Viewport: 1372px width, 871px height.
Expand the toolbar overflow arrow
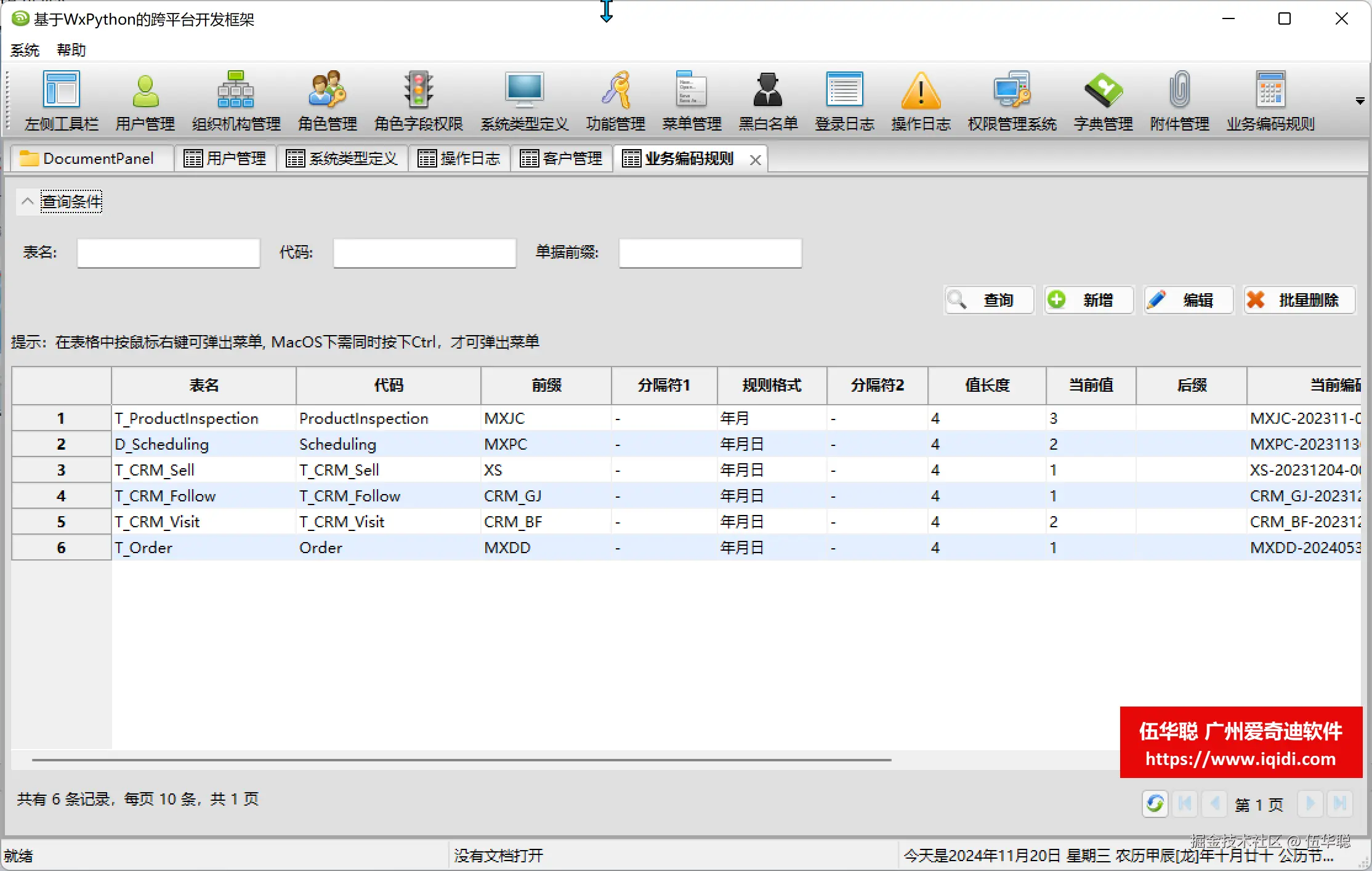click(x=1360, y=101)
